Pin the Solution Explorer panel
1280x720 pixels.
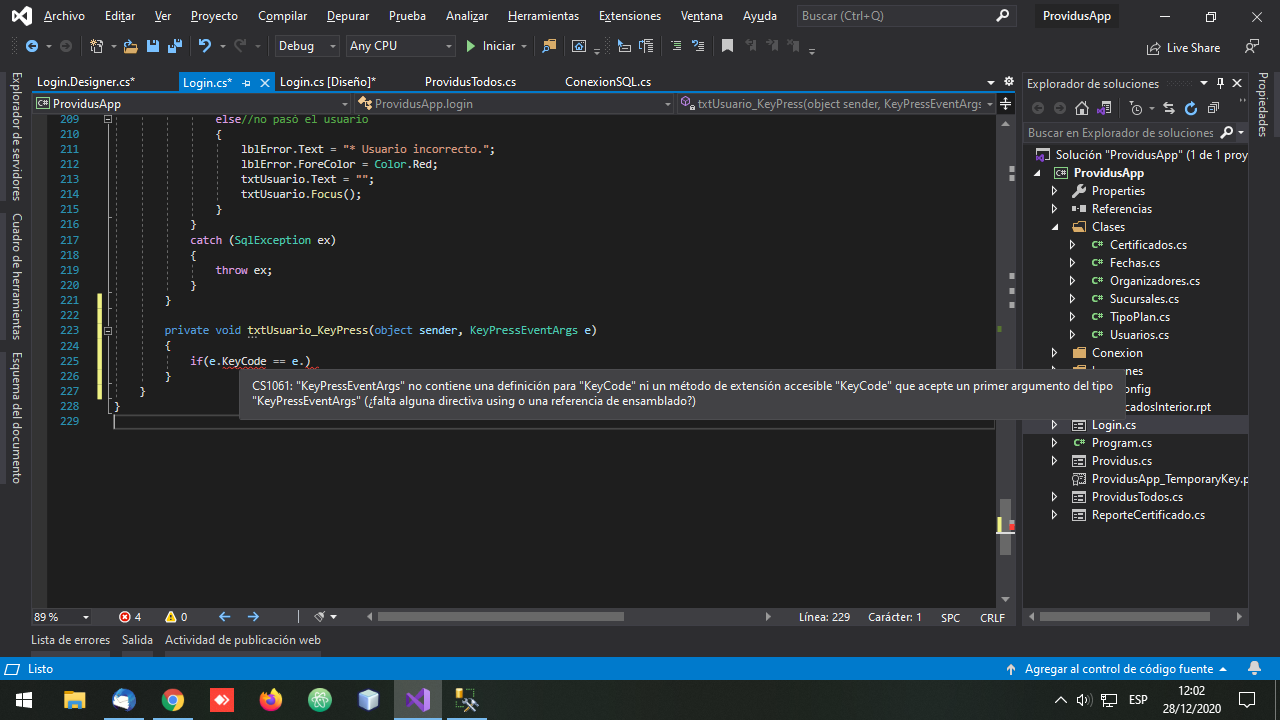point(1220,84)
